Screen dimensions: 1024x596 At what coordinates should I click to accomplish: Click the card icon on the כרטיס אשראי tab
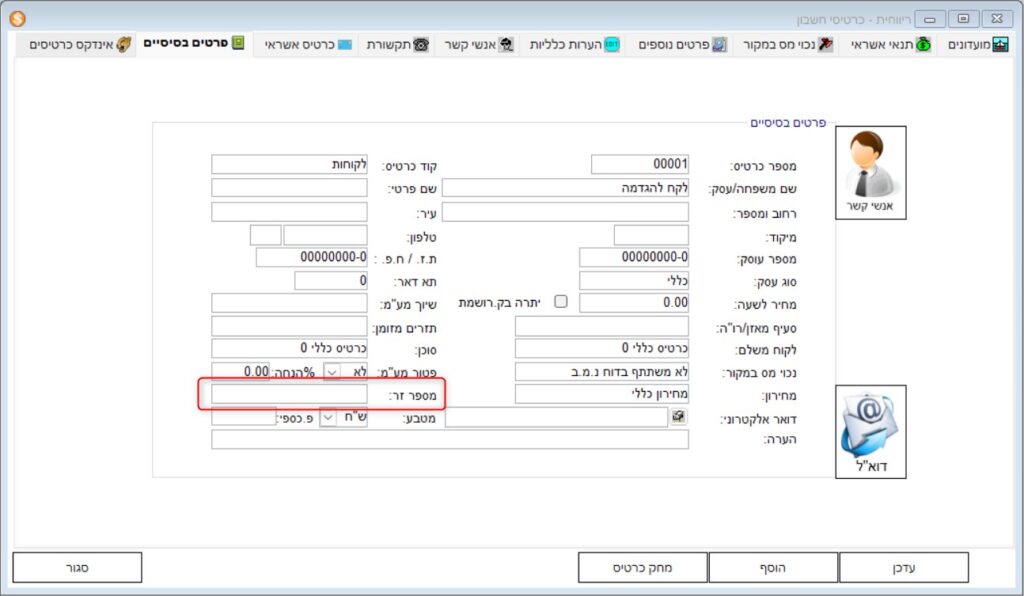[344, 45]
